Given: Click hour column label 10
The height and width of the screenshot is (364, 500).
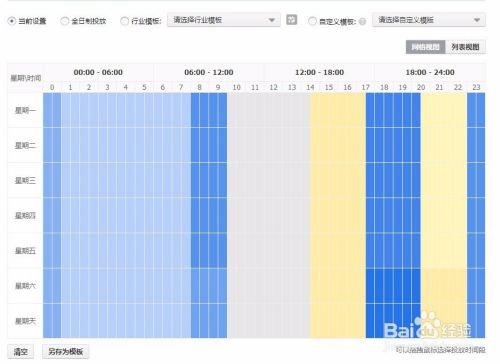Looking at the screenshot, I should (236, 87).
